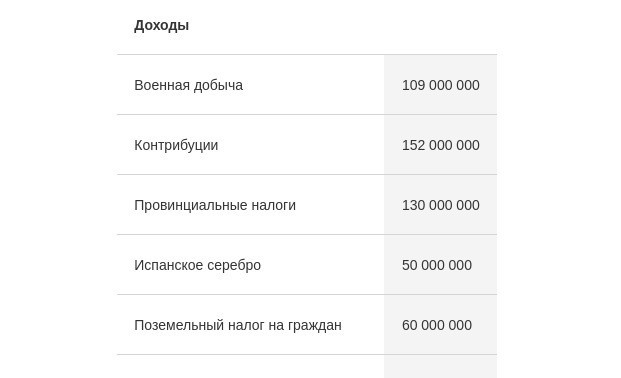
Task: Click the blank header cell beside Доходы
Action: point(440,27)
